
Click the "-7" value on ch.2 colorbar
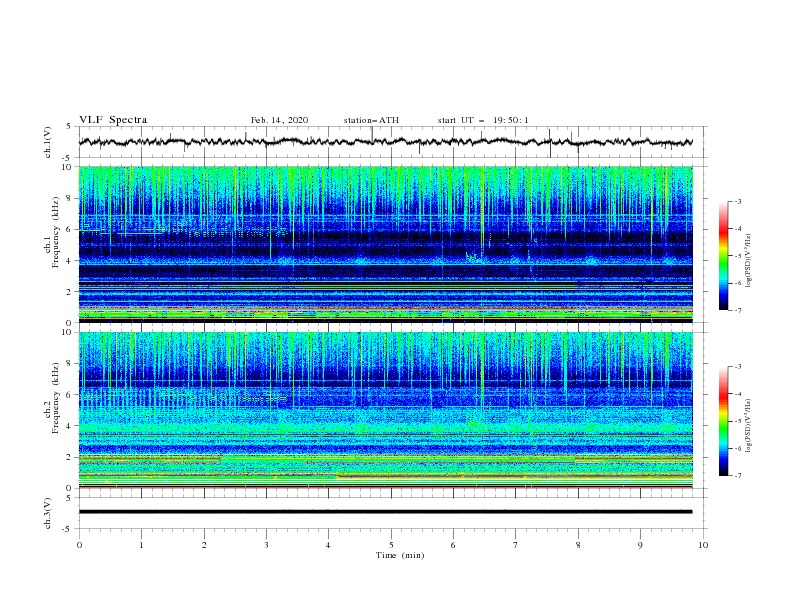tap(737, 476)
